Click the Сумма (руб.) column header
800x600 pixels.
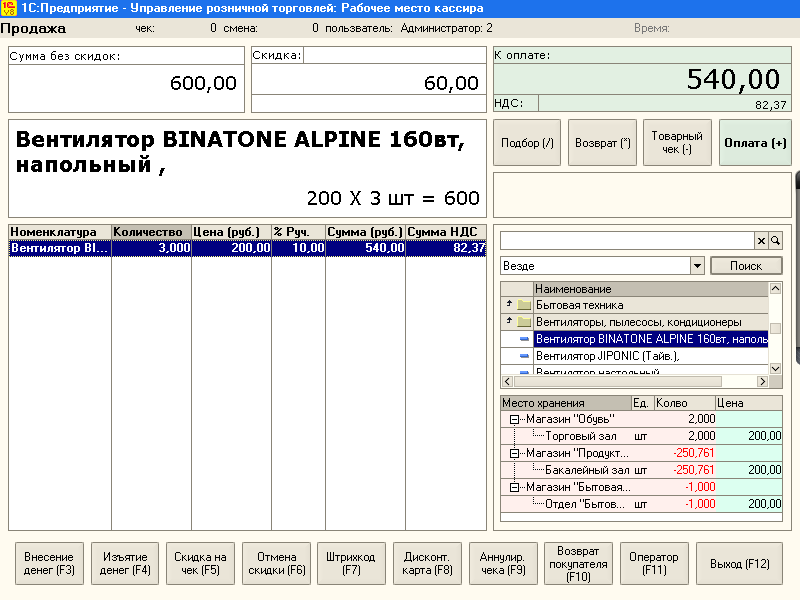pyautogui.click(x=365, y=232)
